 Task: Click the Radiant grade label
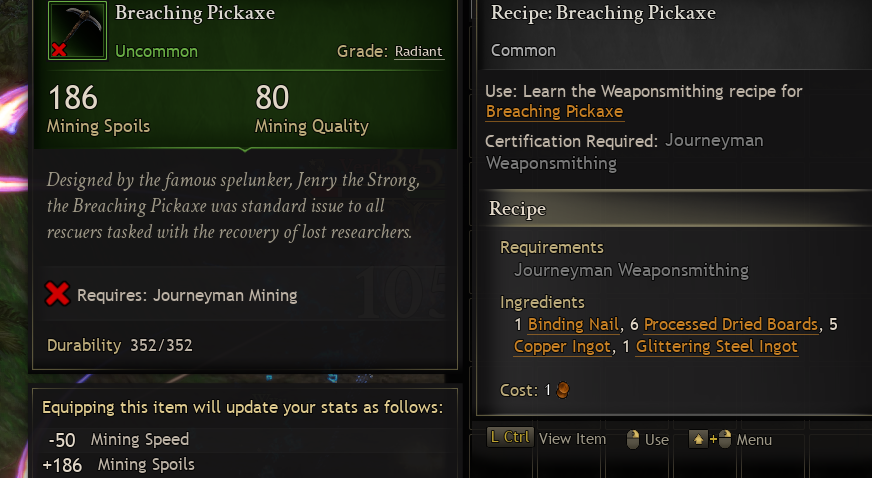click(x=418, y=51)
